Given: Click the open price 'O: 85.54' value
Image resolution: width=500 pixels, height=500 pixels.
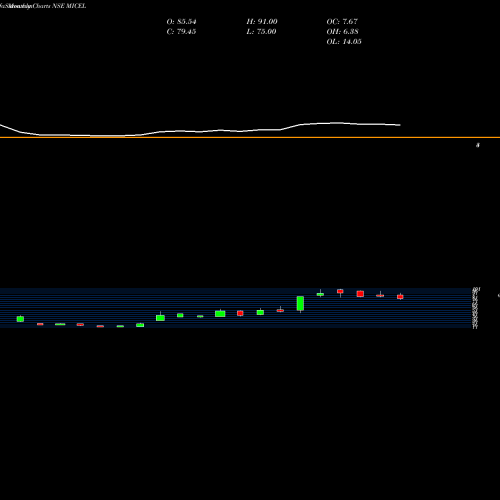Looking at the screenshot, I should pyautogui.click(x=181, y=22).
